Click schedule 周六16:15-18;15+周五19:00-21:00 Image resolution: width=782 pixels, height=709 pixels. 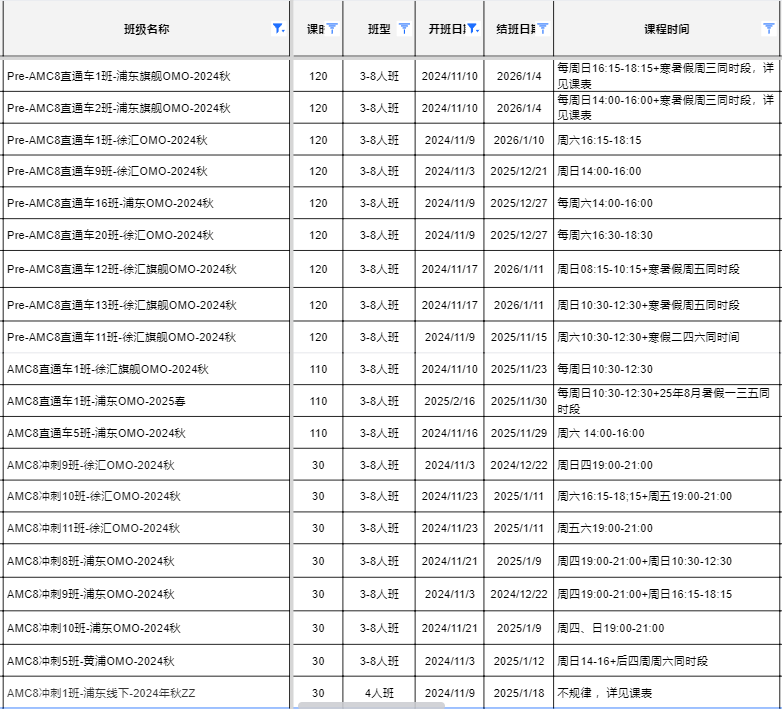pyautogui.click(x=667, y=496)
